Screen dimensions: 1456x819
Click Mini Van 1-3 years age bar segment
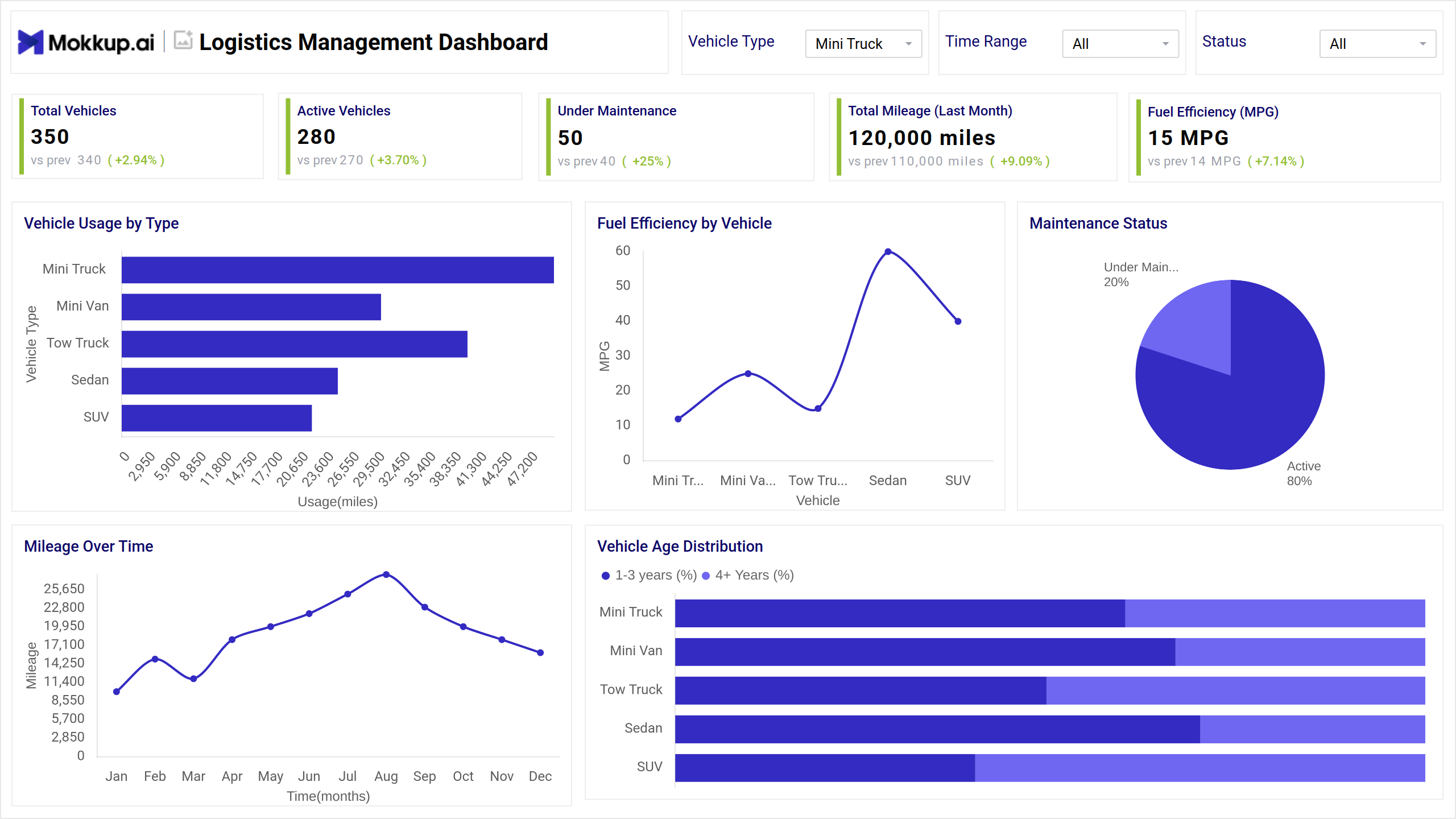coord(925,652)
